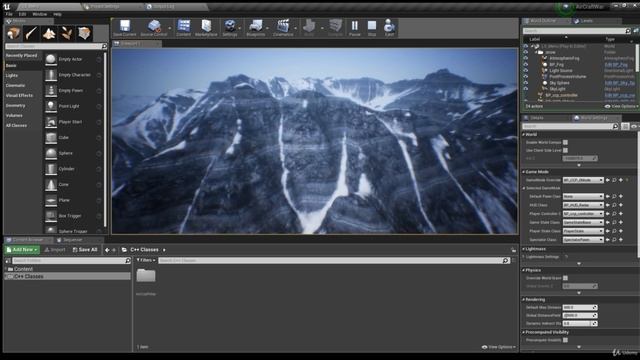Screen dimensions: 640x360
Task: Open the Cinematics toolbar button
Action: [x=283, y=28]
